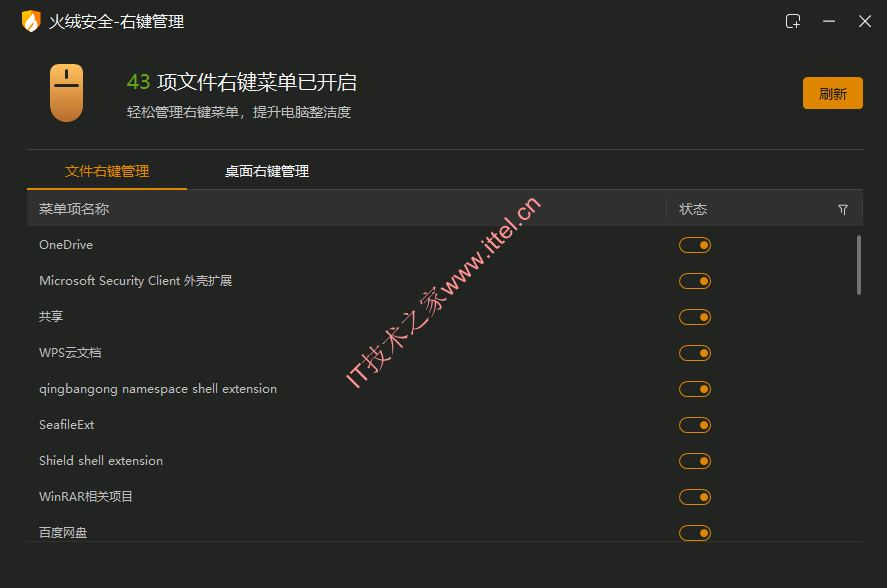Select qingbangong namespace shell extension text

(158, 389)
